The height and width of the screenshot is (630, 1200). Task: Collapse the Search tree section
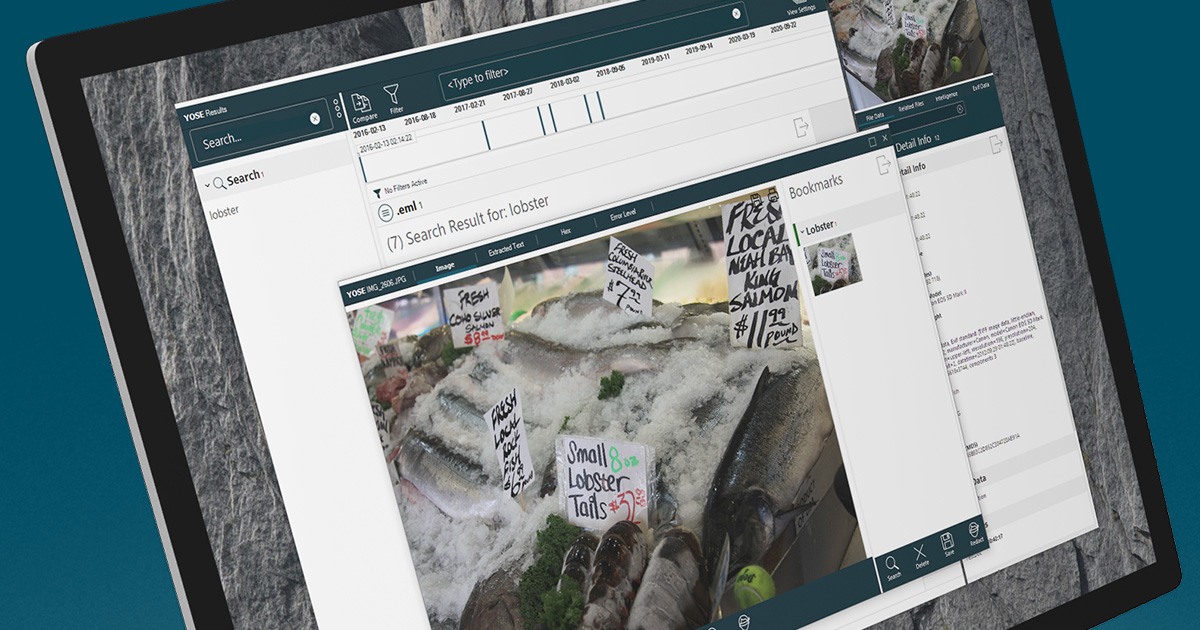tap(207, 184)
